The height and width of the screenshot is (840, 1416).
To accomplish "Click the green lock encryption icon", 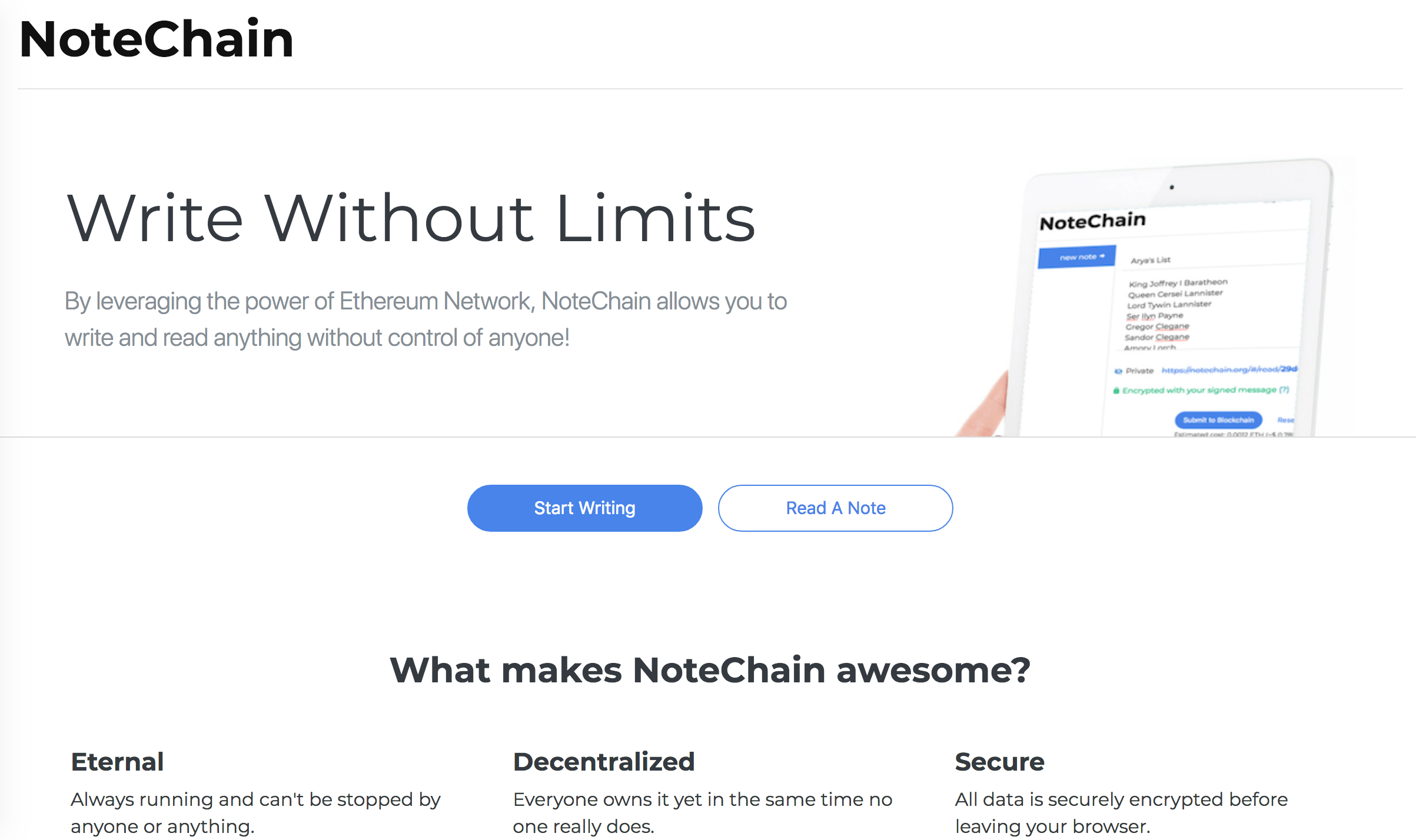I will (x=1116, y=391).
